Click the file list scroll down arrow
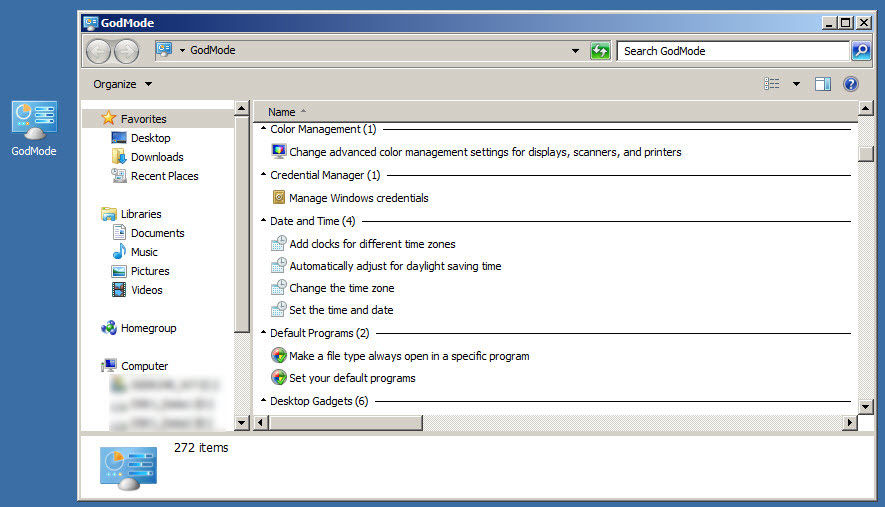The image size is (885, 507). point(865,406)
